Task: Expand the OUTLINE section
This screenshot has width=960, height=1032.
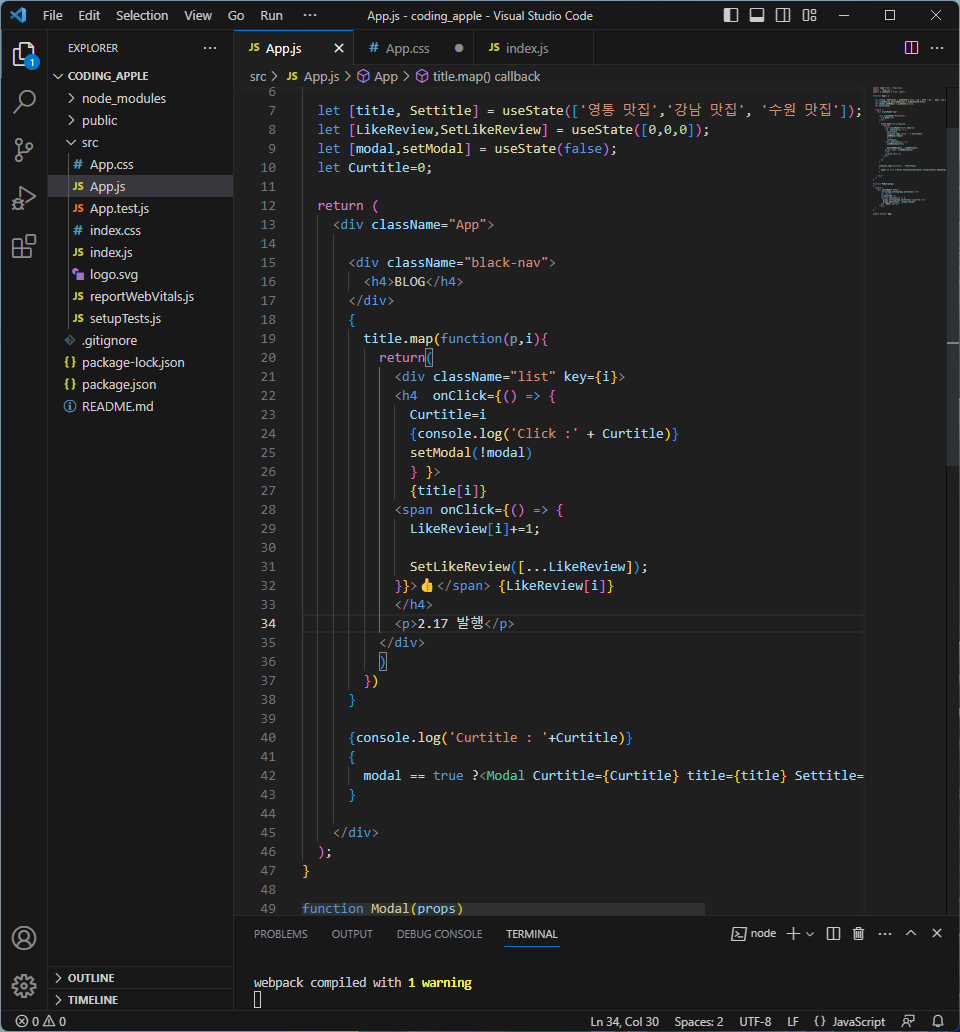Action: pyautogui.click(x=141, y=978)
